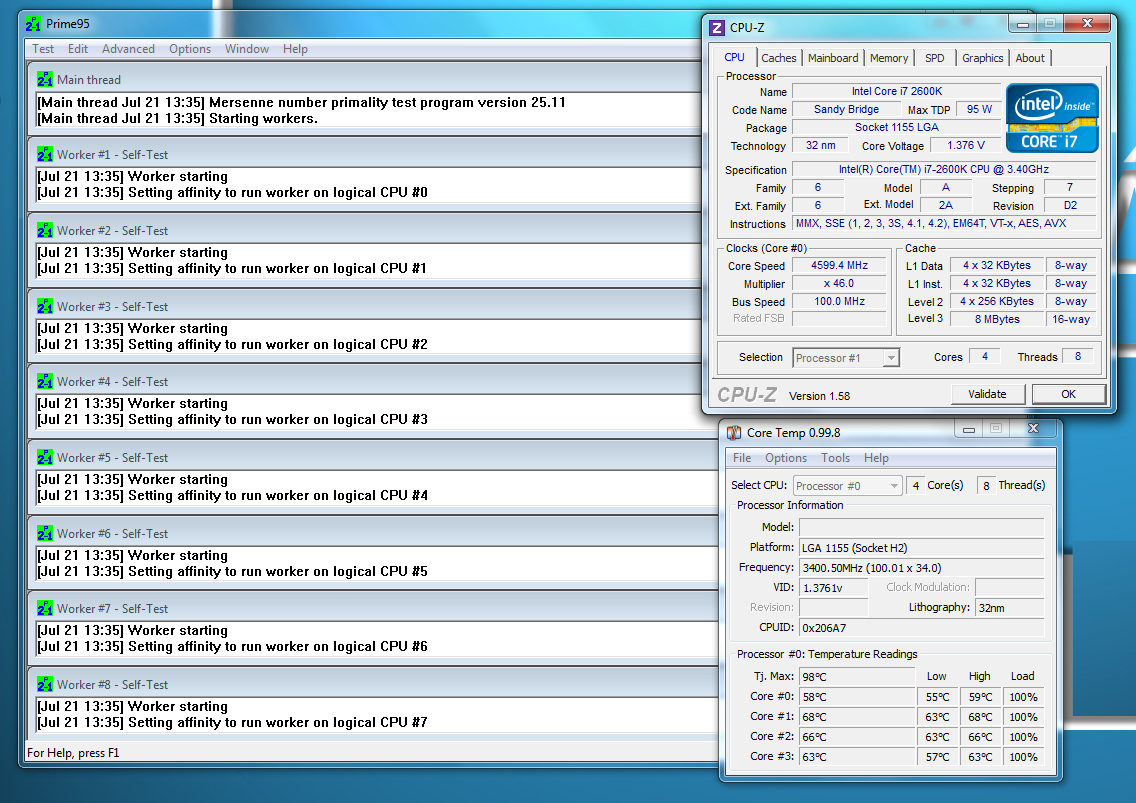This screenshot has height=803, width=1136.
Task: Open the Advanced menu in Prime95
Action: (x=128, y=49)
